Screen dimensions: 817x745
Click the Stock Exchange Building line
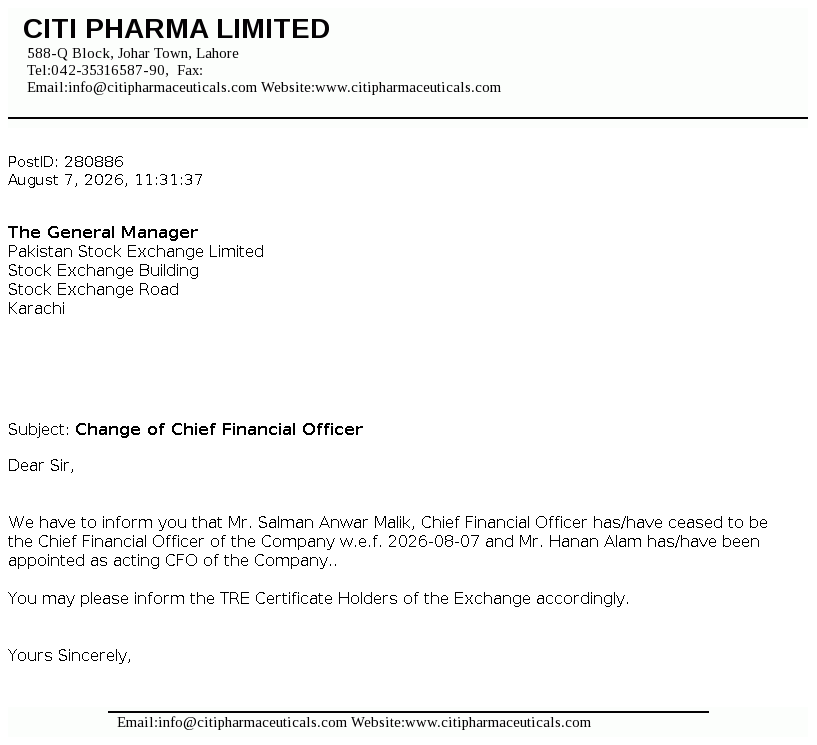[103, 271]
